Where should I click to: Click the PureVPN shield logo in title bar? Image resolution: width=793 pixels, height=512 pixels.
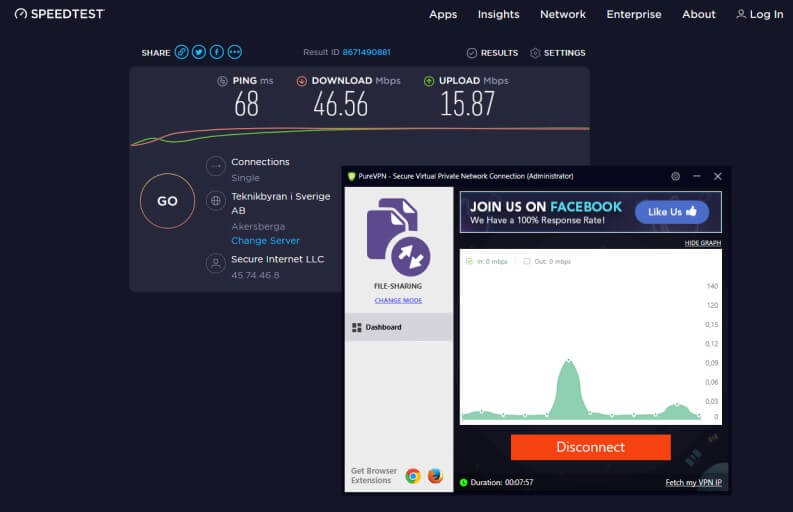point(351,177)
